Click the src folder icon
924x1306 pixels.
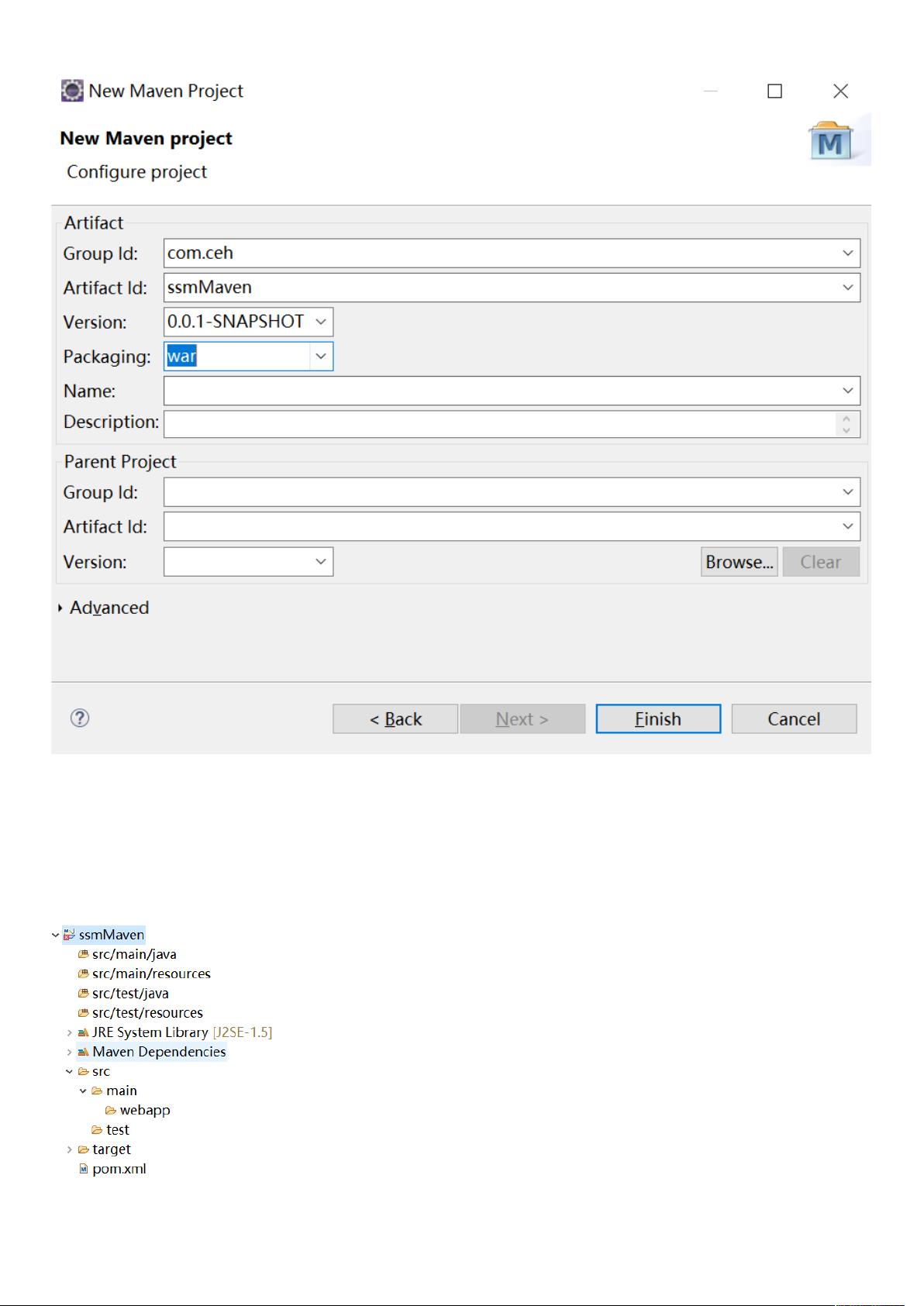83,1071
